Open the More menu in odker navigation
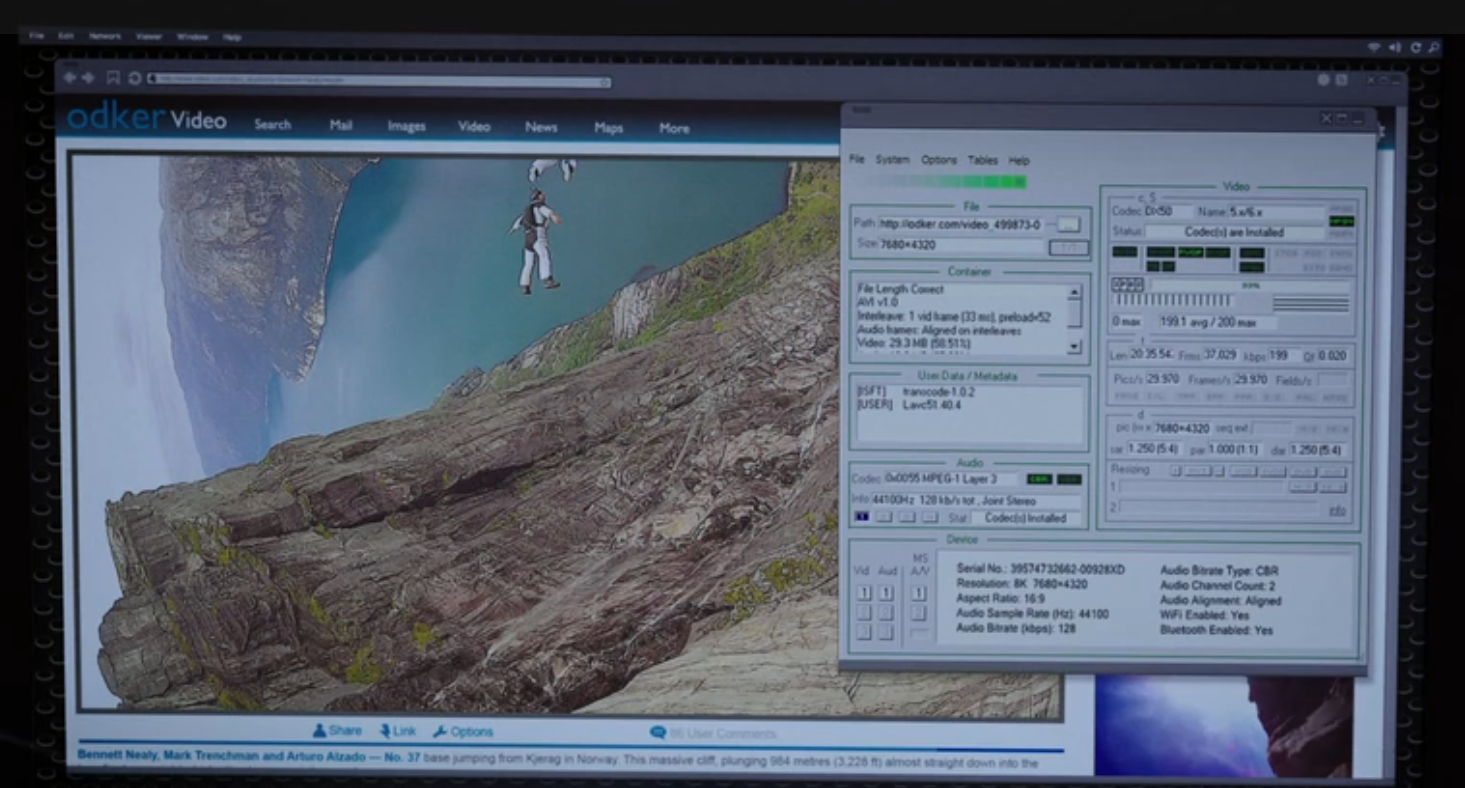 click(674, 128)
